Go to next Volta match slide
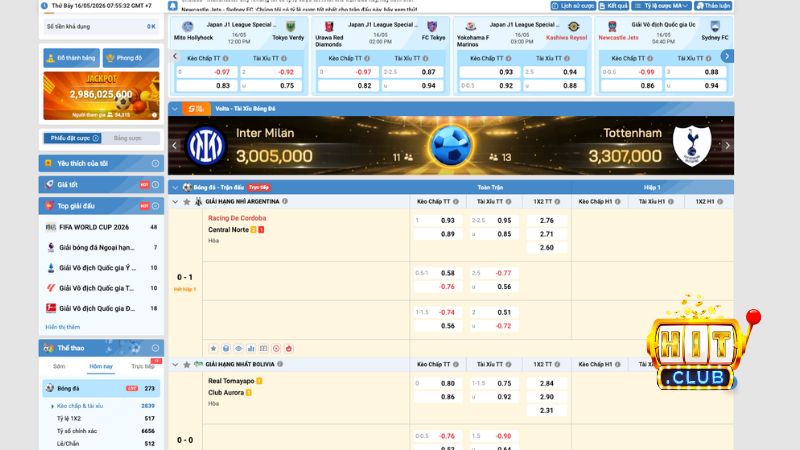This screenshot has width=800, height=450. click(x=728, y=145)
